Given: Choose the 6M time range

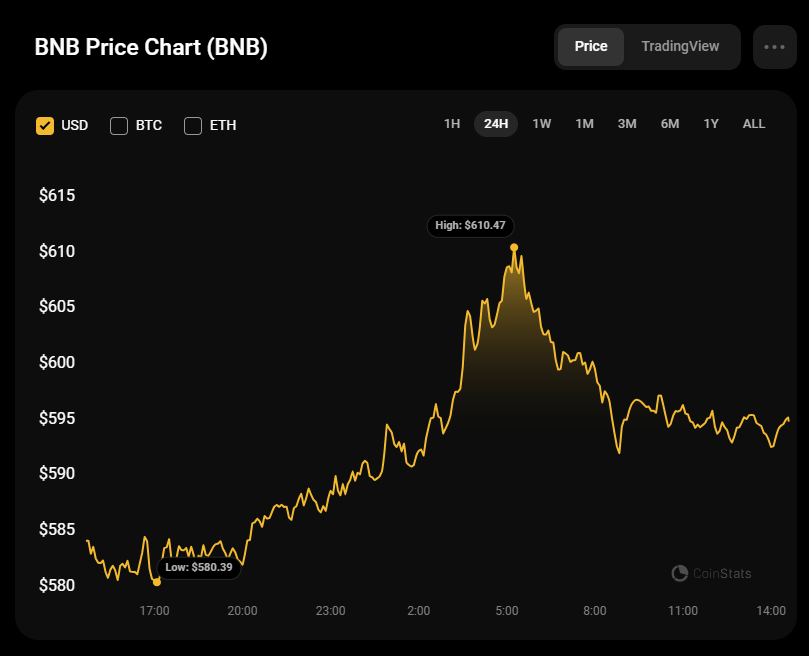Looking at the screenshot, I should click(670, 124).
